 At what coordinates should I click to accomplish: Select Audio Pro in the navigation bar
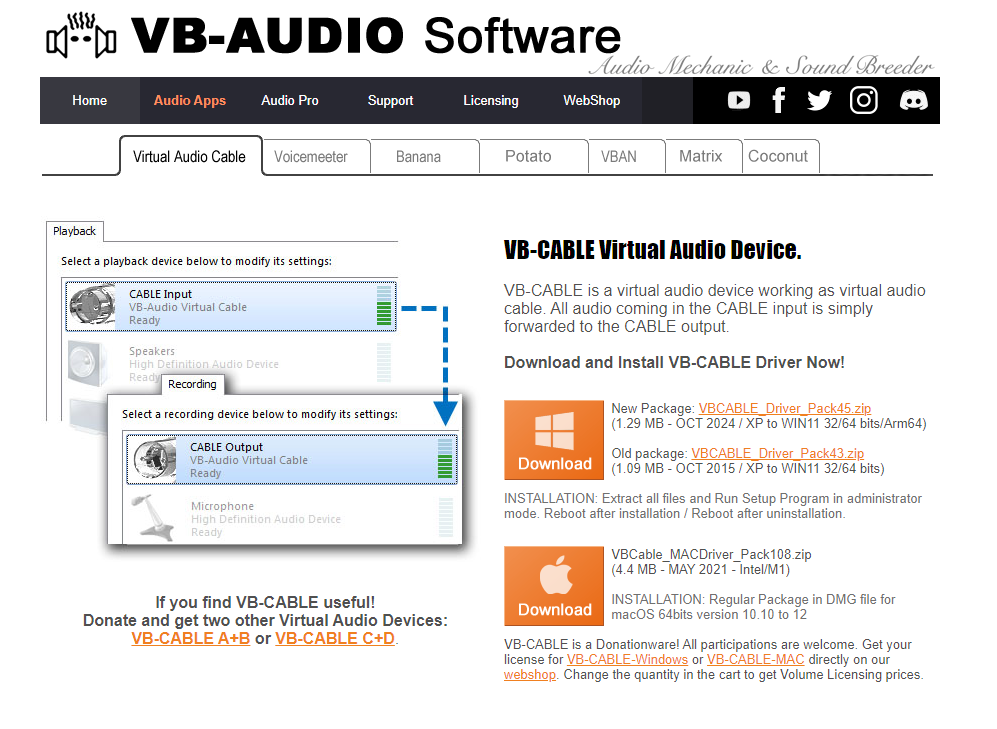tap(290, 101)
